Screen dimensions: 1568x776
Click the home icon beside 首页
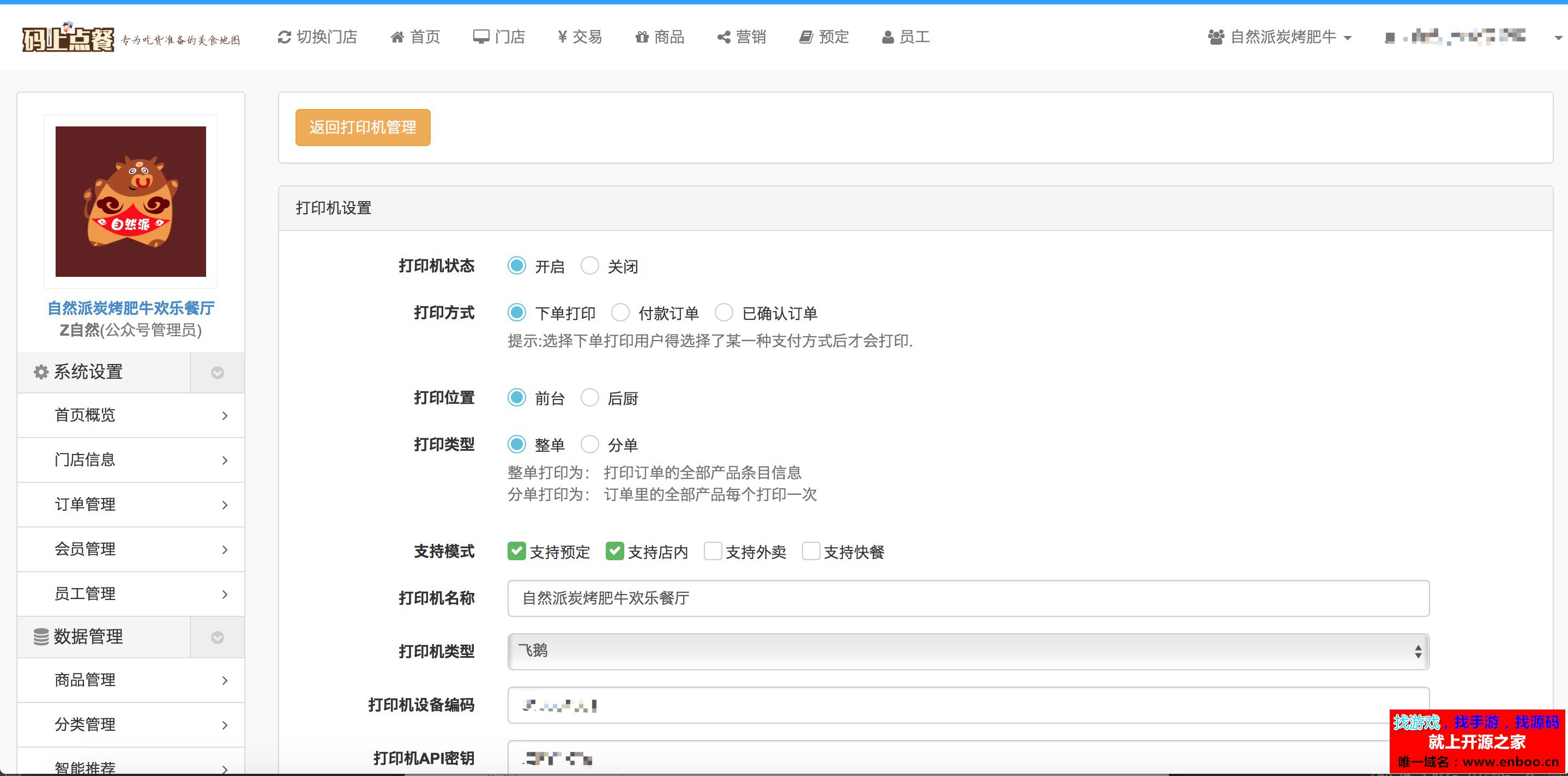397,37
